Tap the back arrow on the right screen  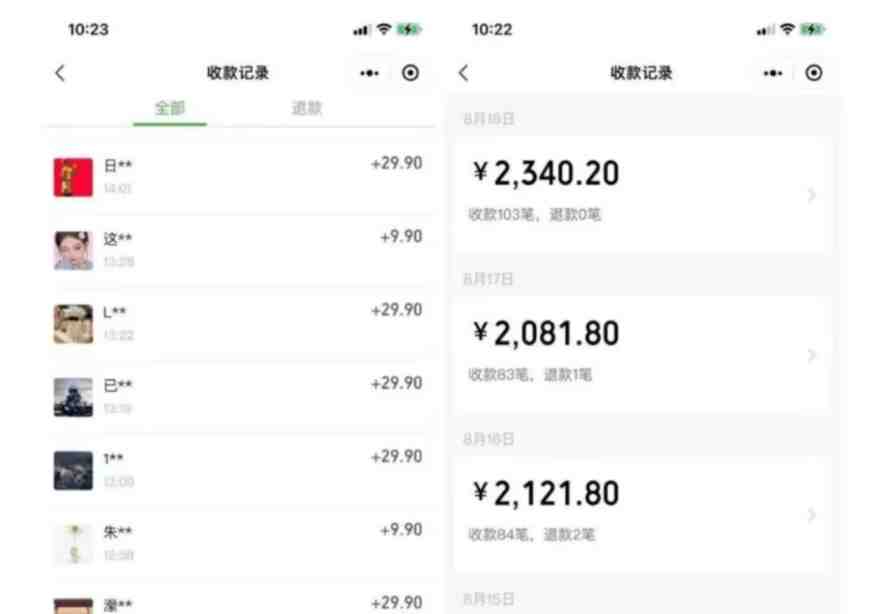(463, 72)
